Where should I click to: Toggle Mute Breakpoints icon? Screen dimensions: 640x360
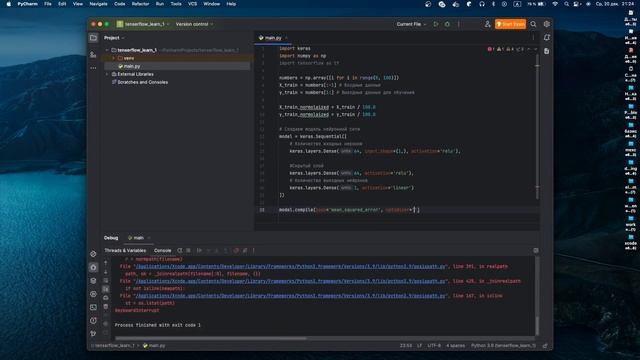[x=245, y=251]
